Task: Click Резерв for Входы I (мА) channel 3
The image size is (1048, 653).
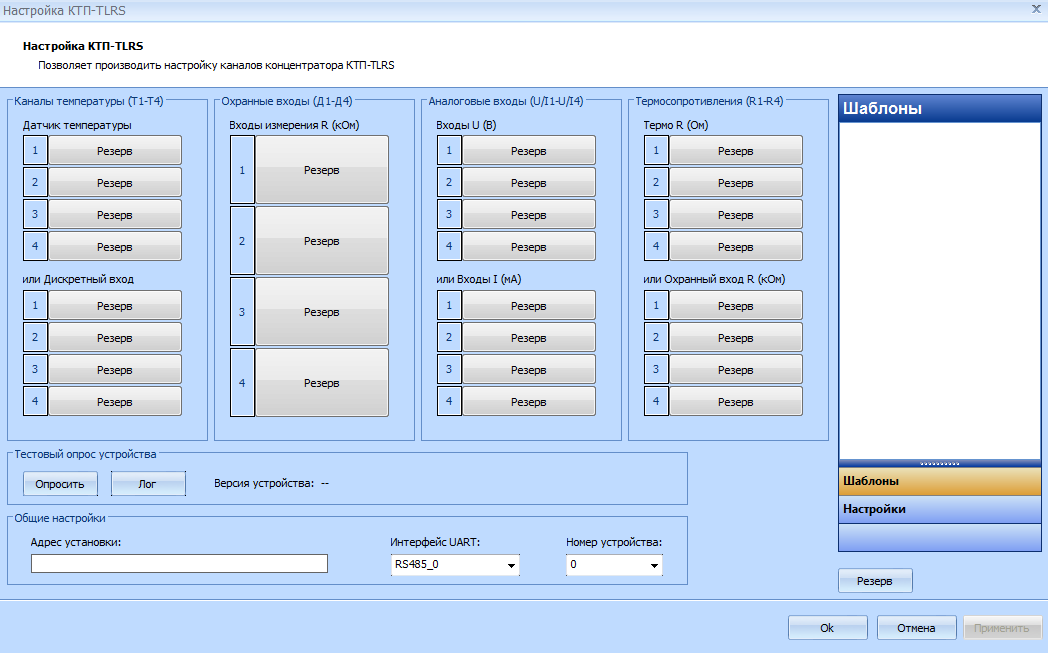Action: coord(529,370)
